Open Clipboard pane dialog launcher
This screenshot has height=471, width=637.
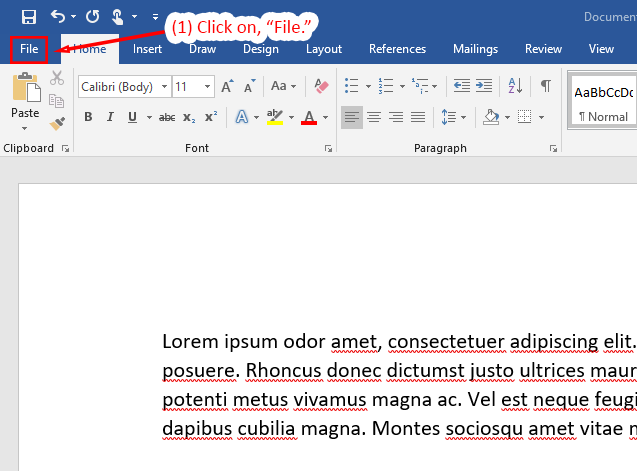pos(65,149)
